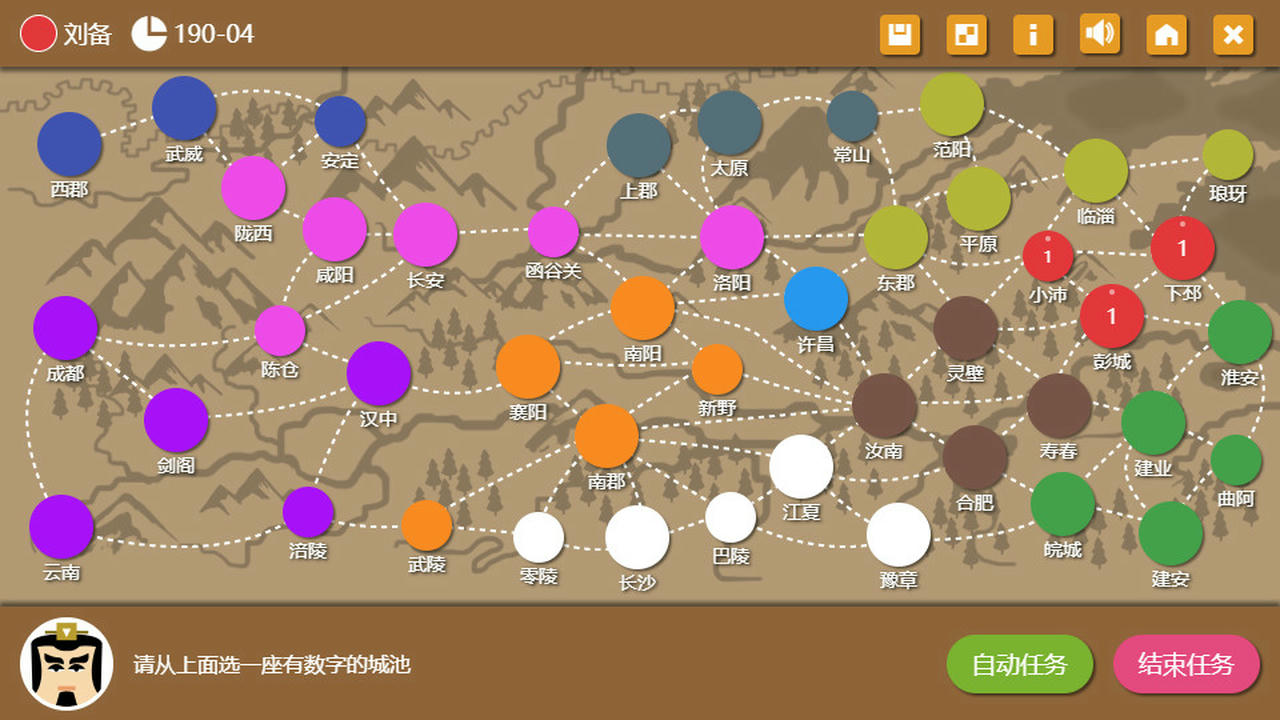The width and height of the screenshot is (1280, 720).
Task: Select the red 小沛 city with number 1
Action: point(1048,256)
